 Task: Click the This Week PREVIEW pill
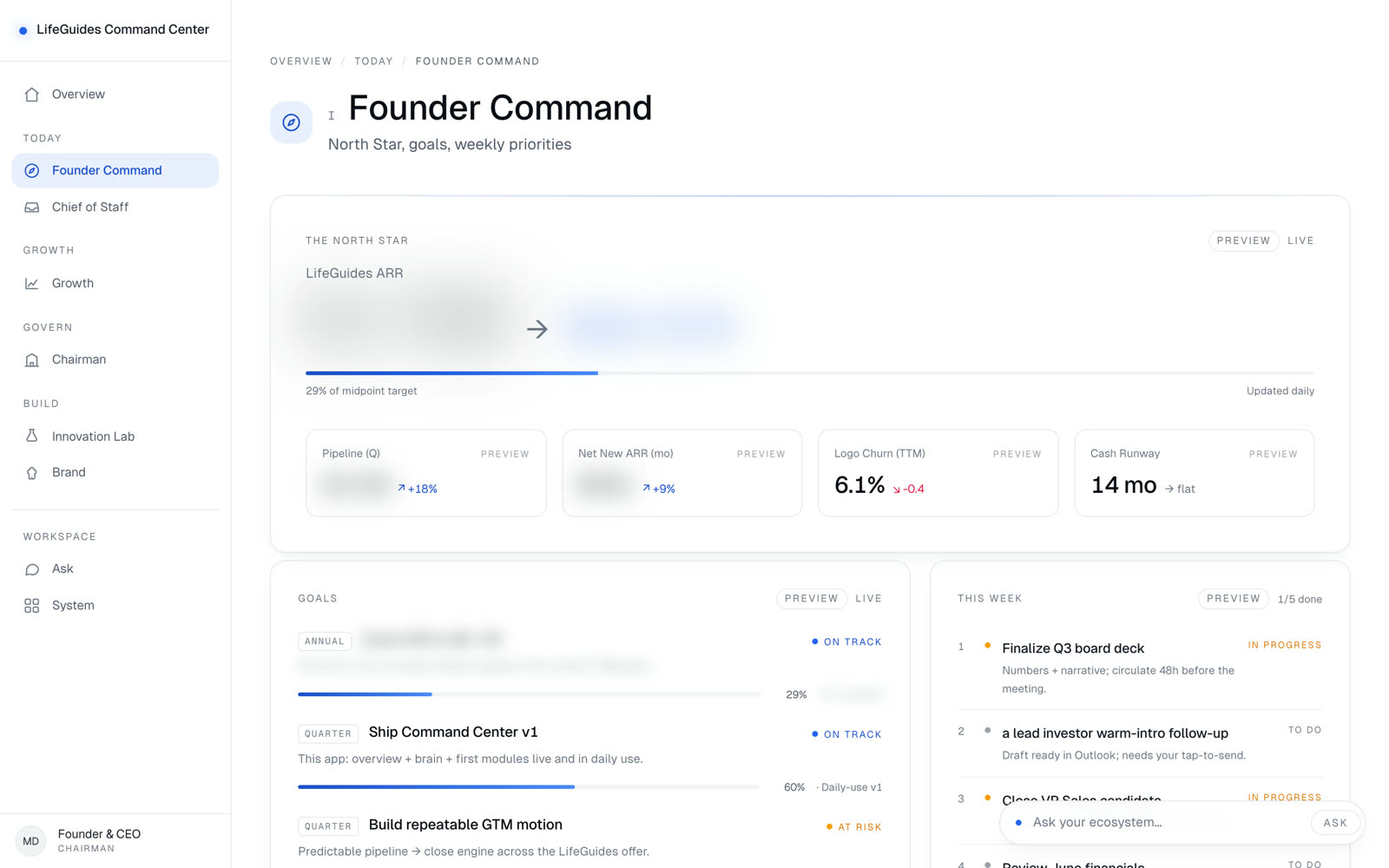point(1234,599)
